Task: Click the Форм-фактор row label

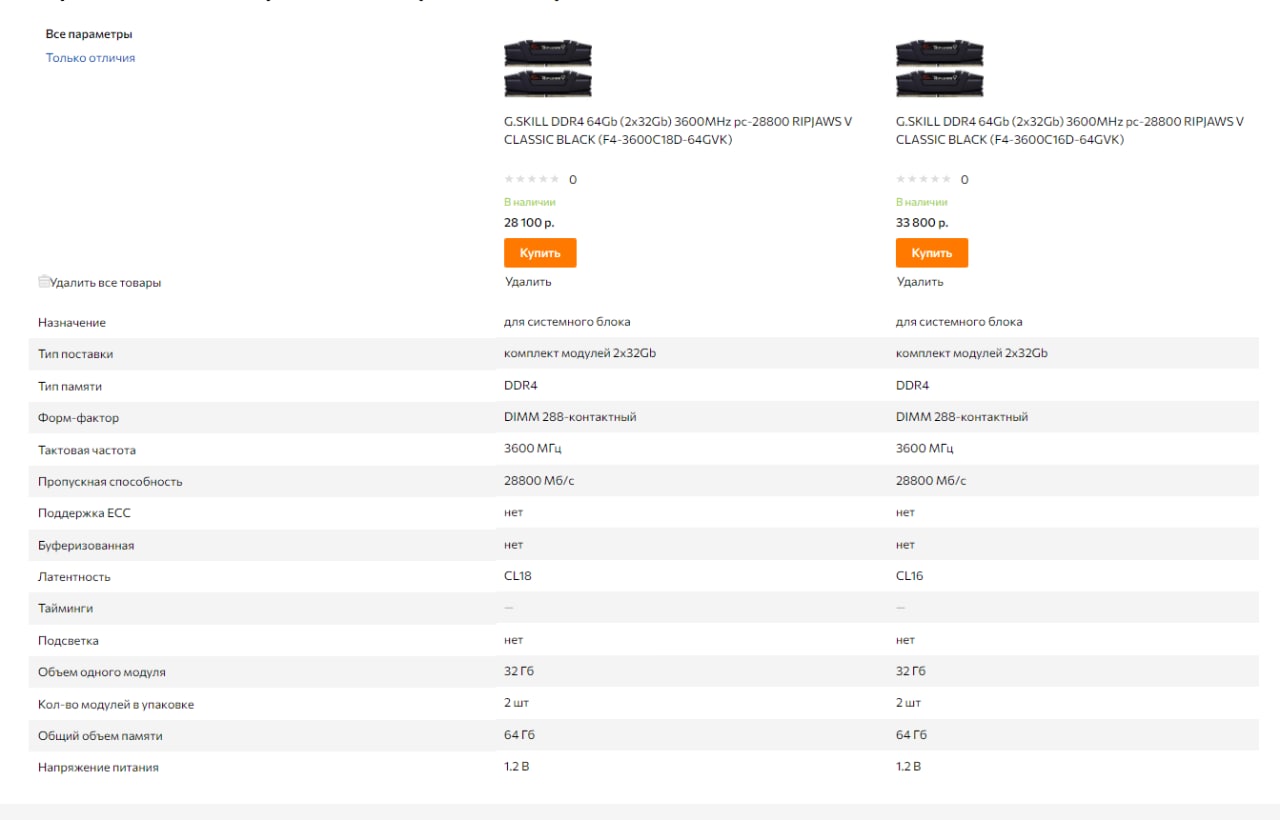Action: [x=78, y=418]
